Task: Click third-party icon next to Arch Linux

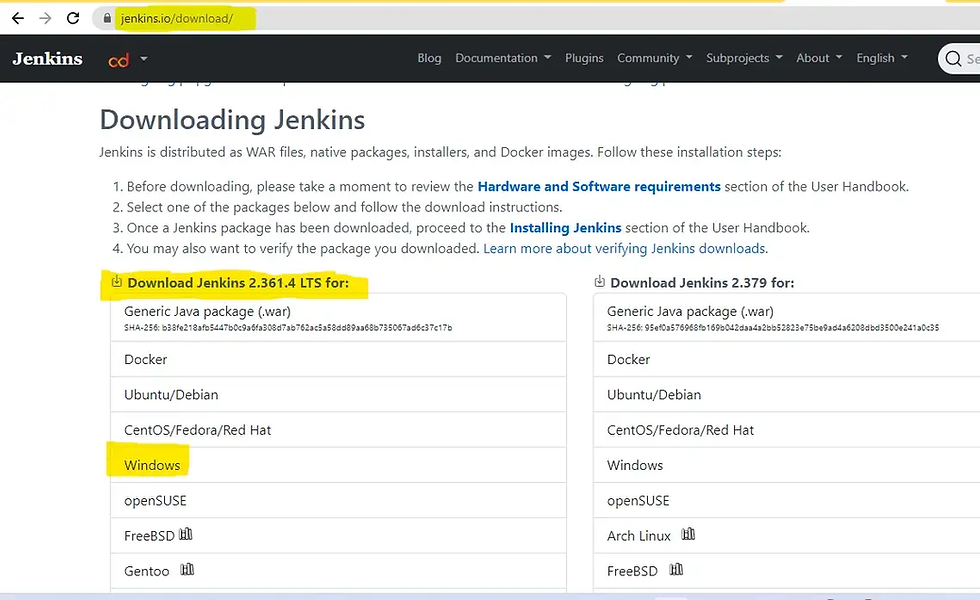Action: (688, 534)
